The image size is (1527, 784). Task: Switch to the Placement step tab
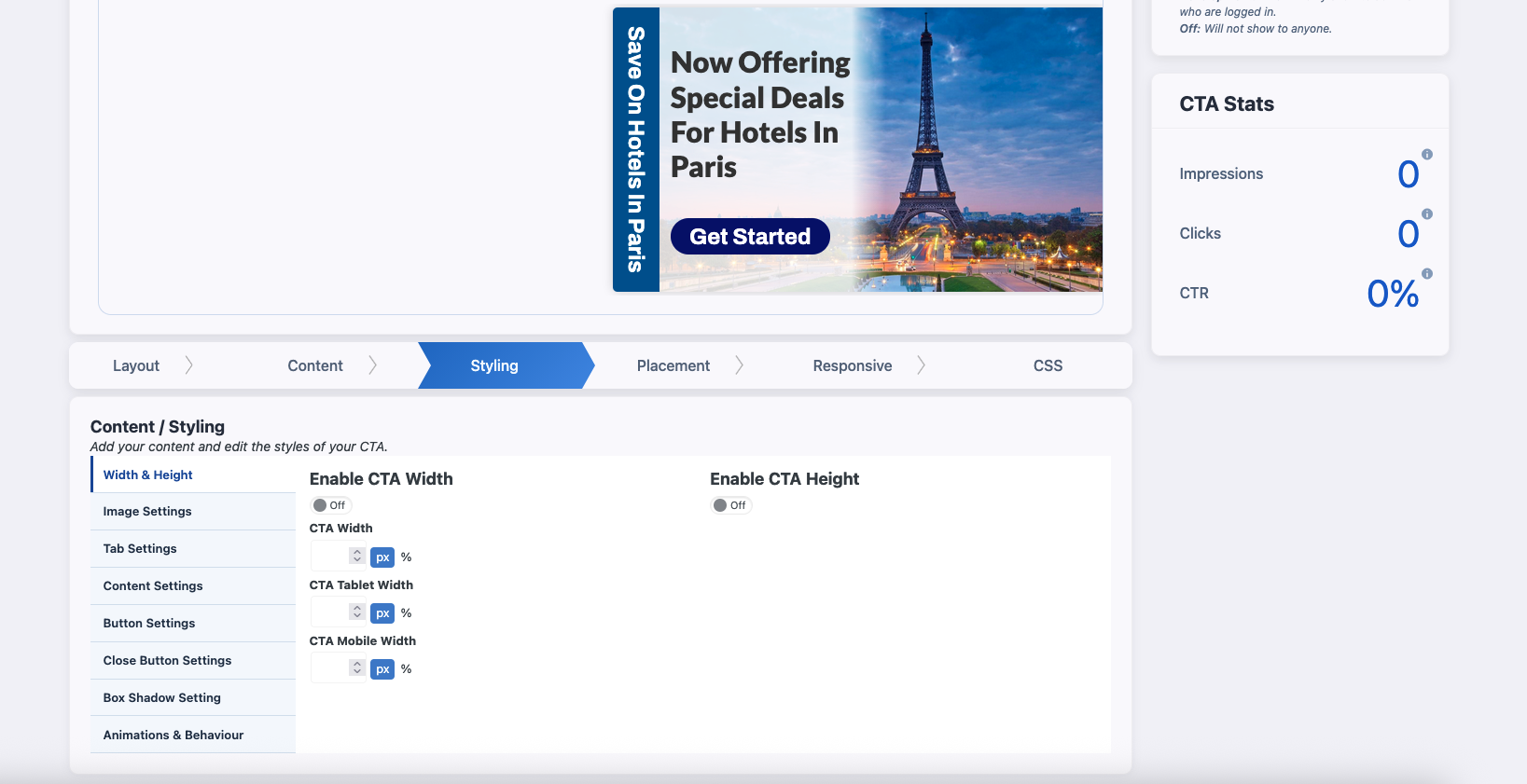[673, 365]
